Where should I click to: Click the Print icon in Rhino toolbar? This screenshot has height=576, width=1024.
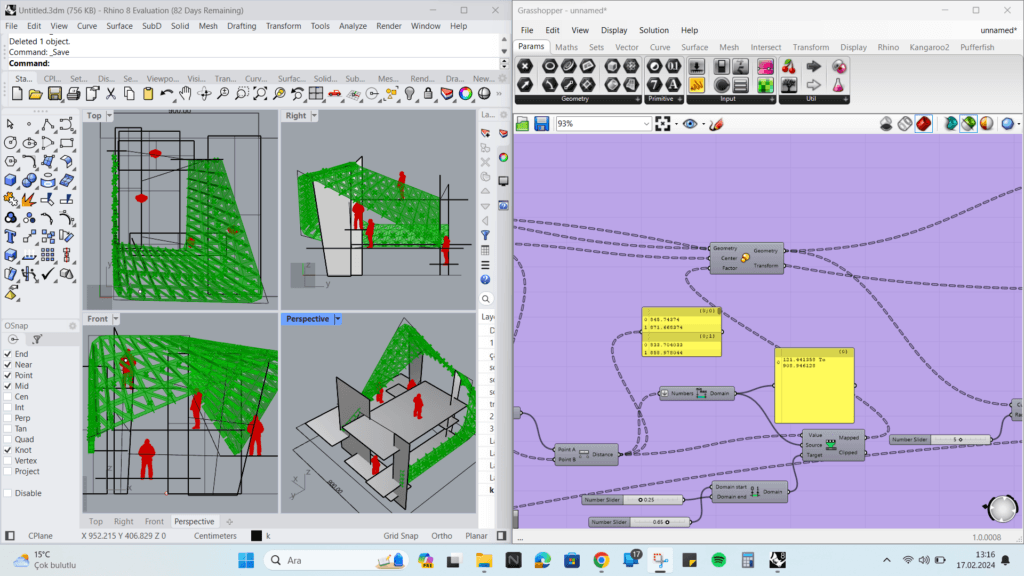(73, 94)
